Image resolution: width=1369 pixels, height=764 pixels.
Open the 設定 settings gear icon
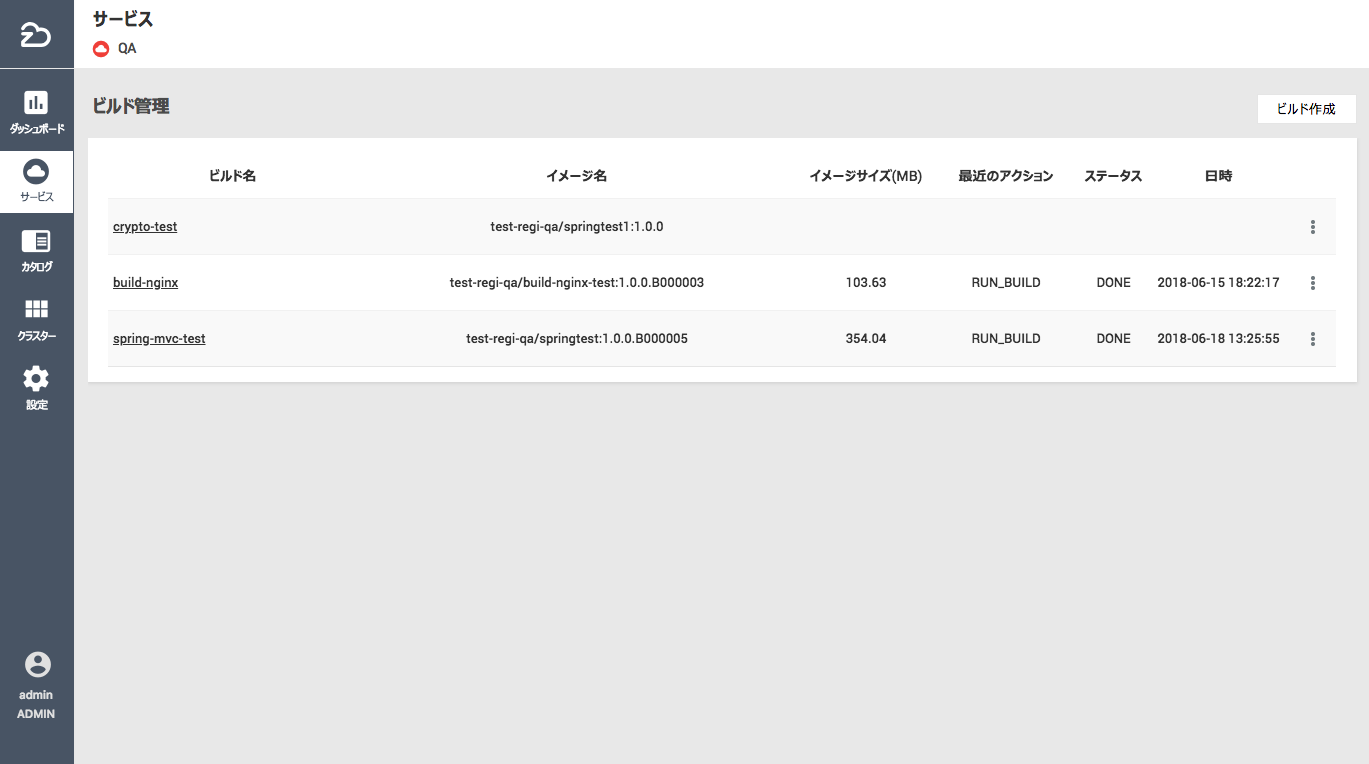coord(37,378)
